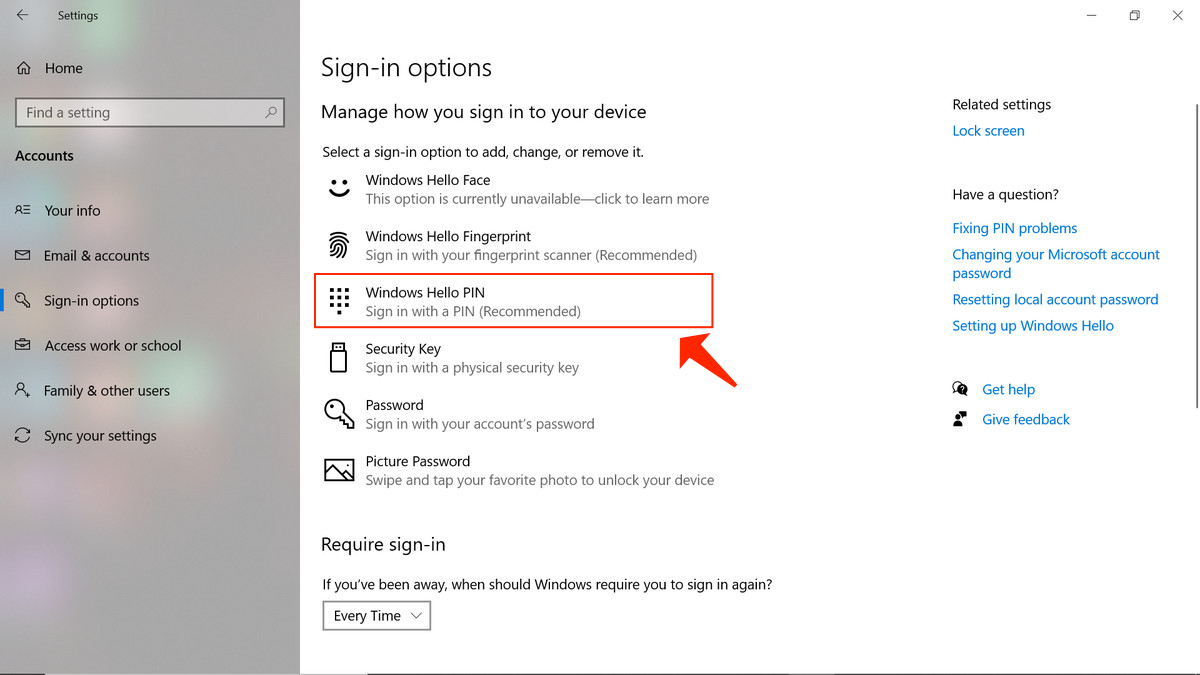Open the Fixing PIN problems link
1200x675 pixels.
1014,228
